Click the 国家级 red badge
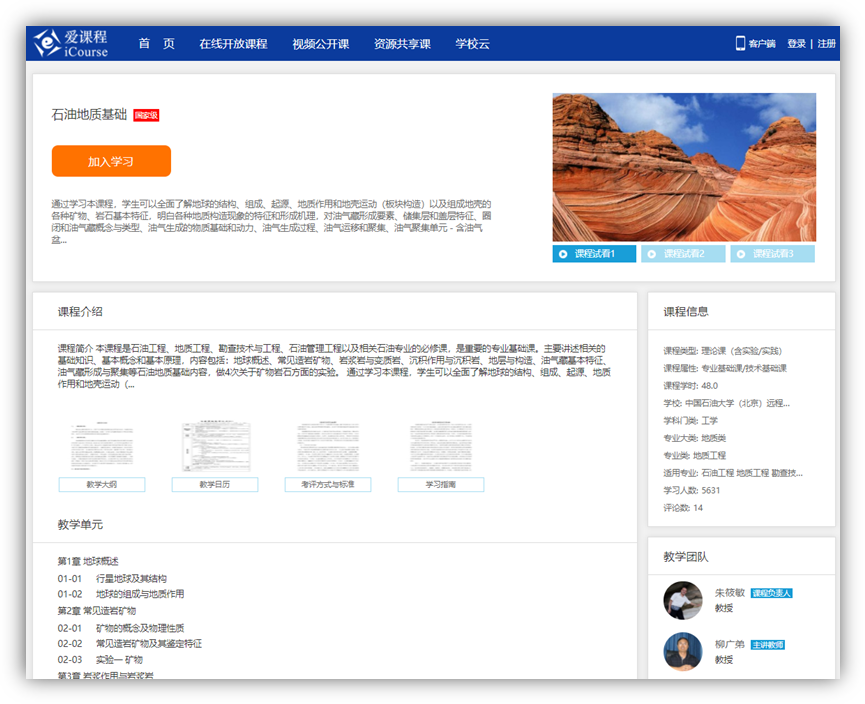The width and height of the screenshot is (865, 704). (x=146, y=115)
